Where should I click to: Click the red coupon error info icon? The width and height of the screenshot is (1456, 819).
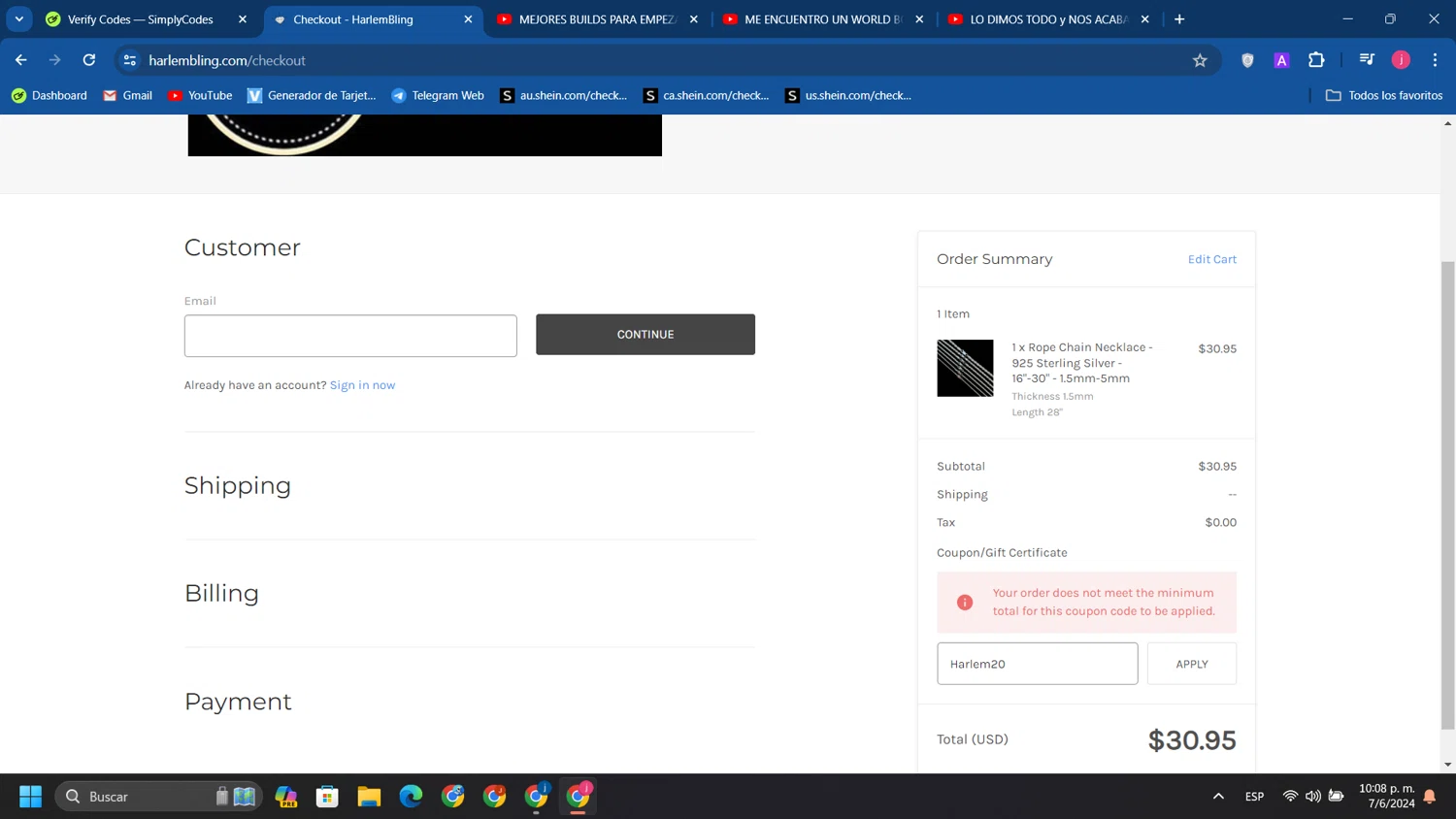(x=965, y=603)
